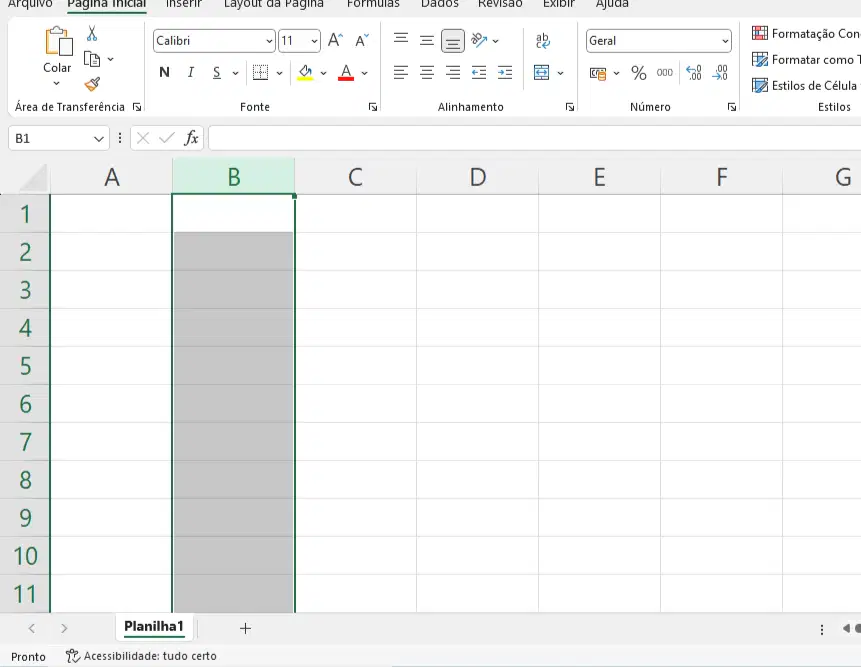The height and width of the screenshot is (667, 861).
Task: Increase decimal places
Action: pos(694,72)
